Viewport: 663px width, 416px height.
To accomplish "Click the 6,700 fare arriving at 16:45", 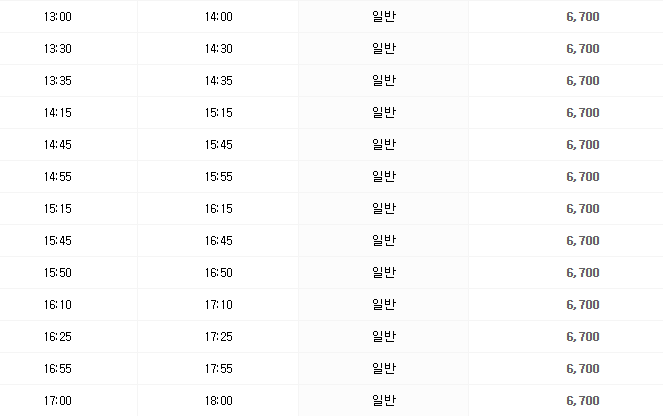I will tap(582, 241).
